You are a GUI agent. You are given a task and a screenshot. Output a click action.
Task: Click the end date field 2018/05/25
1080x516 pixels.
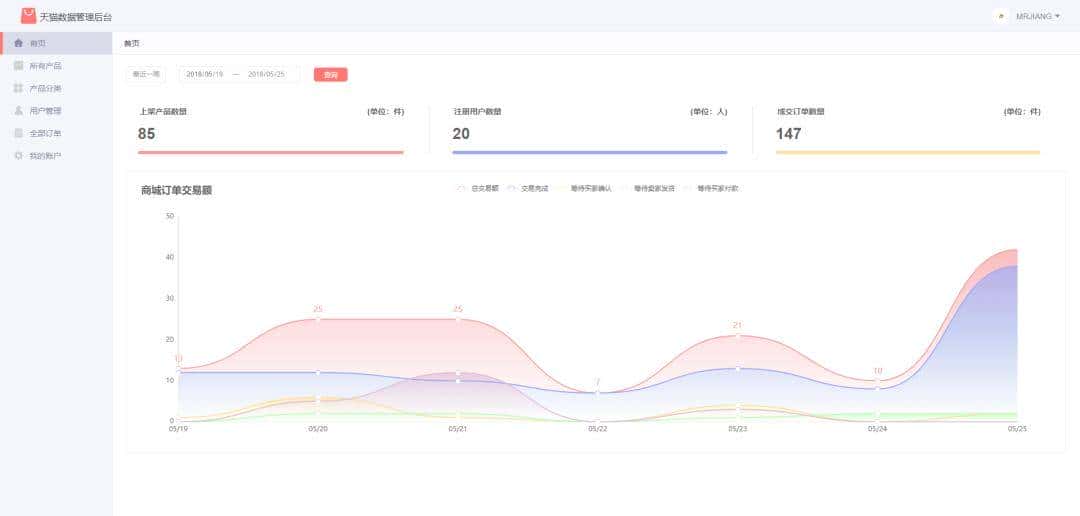tap(266, 74)
